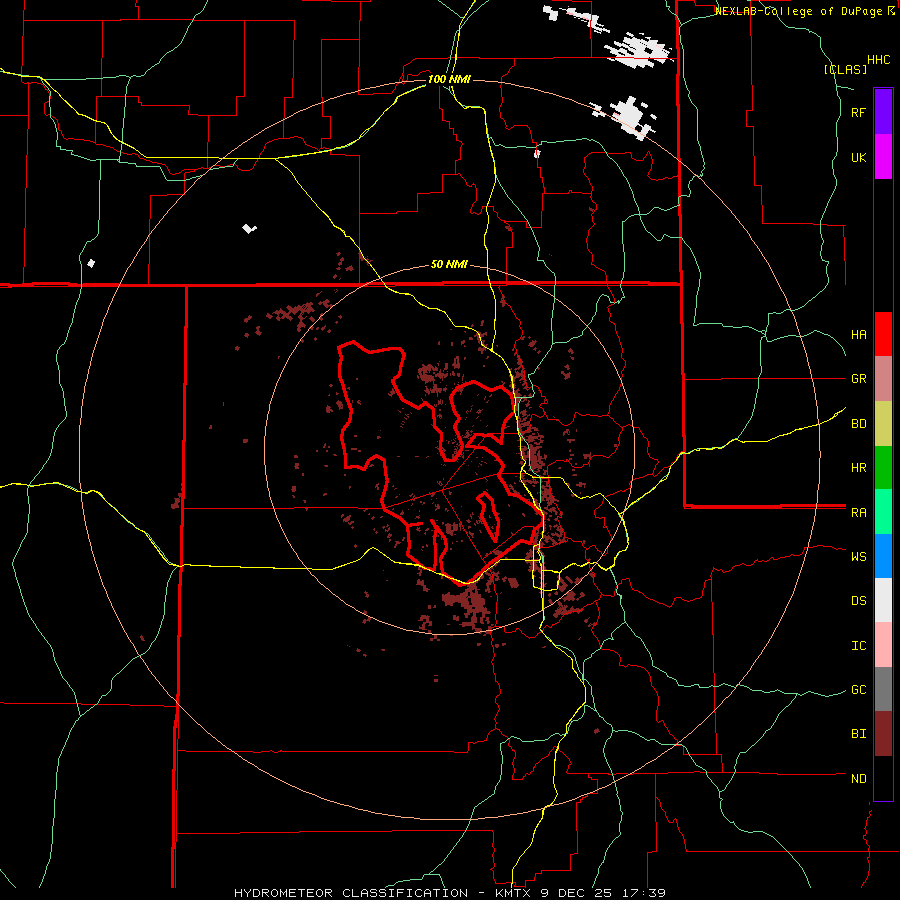900x900 pixels.
Task: Click the RA legend label
Action: point(858,513)
